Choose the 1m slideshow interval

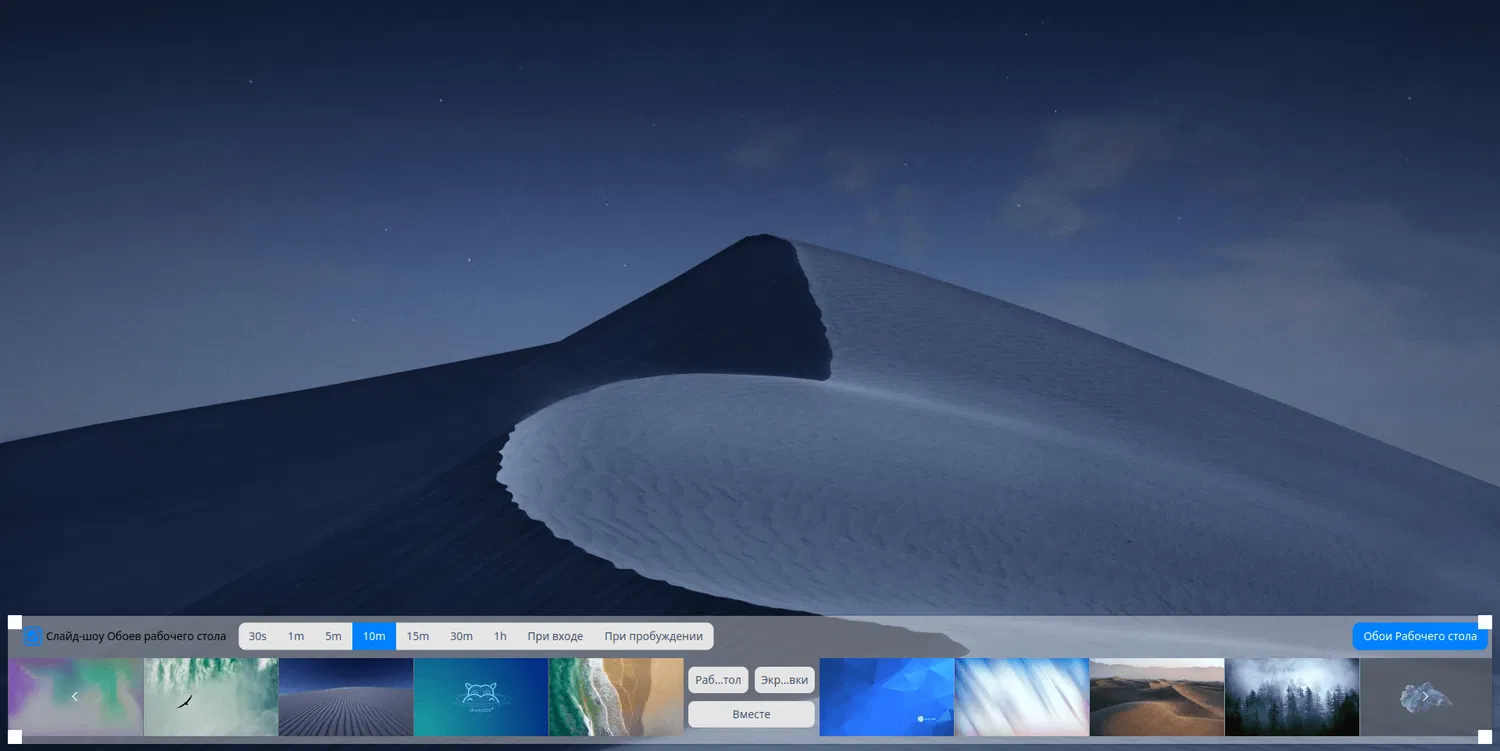click(x=296, y=636)
